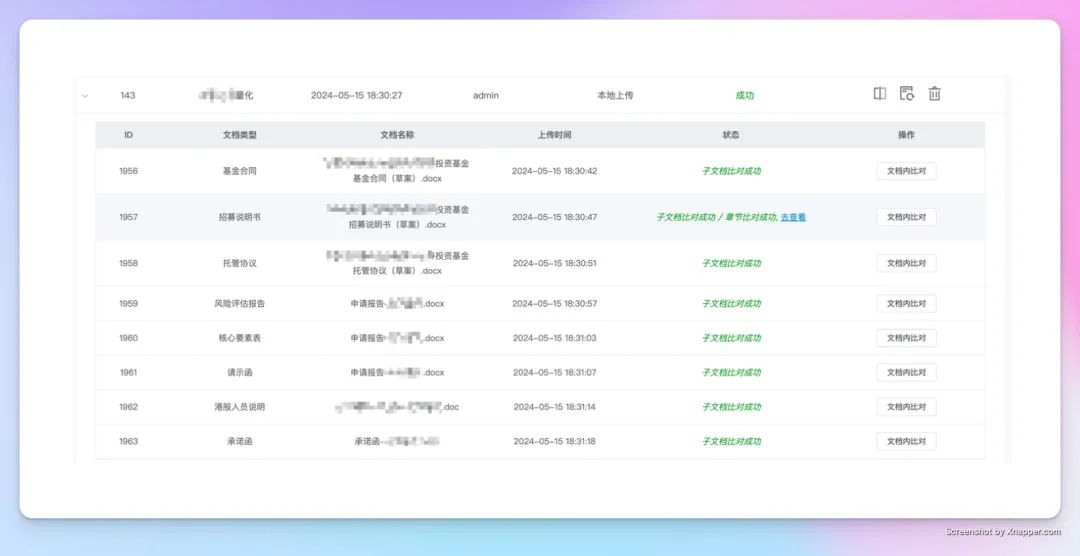This screenshot has height=556, width=1080.
Task: Click 文档内比对 for 请示函 row 1961
Action: (906, 372)
